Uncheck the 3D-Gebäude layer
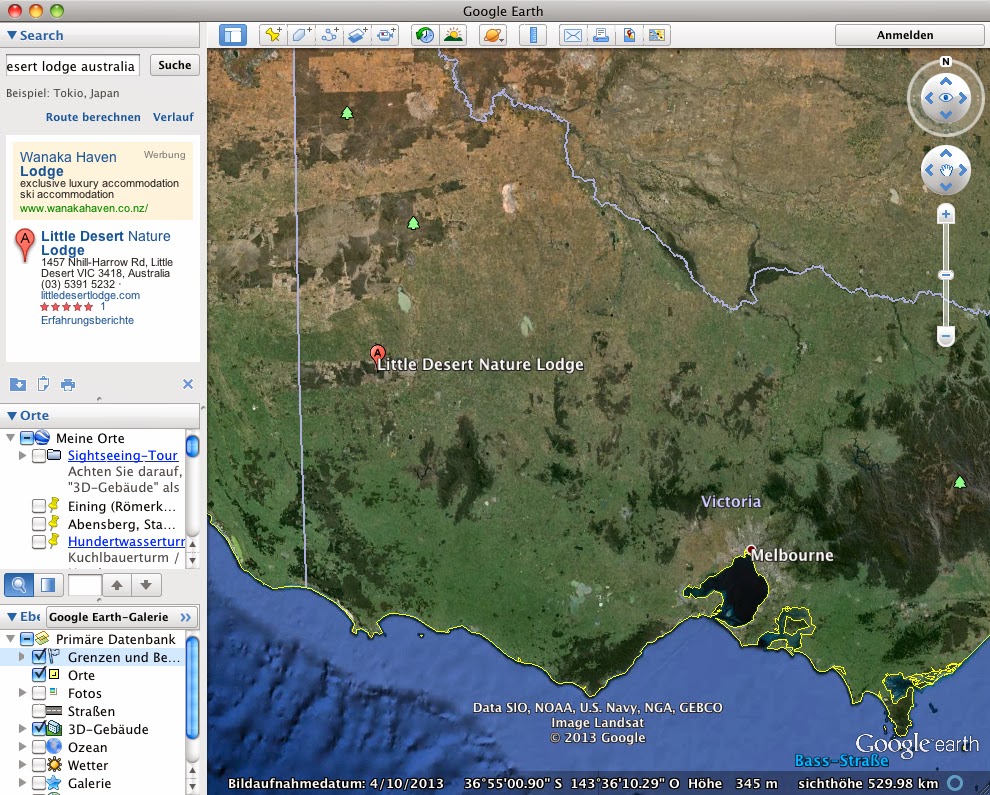The height and width of the screenshot is (795, 990). coord(39,729)
